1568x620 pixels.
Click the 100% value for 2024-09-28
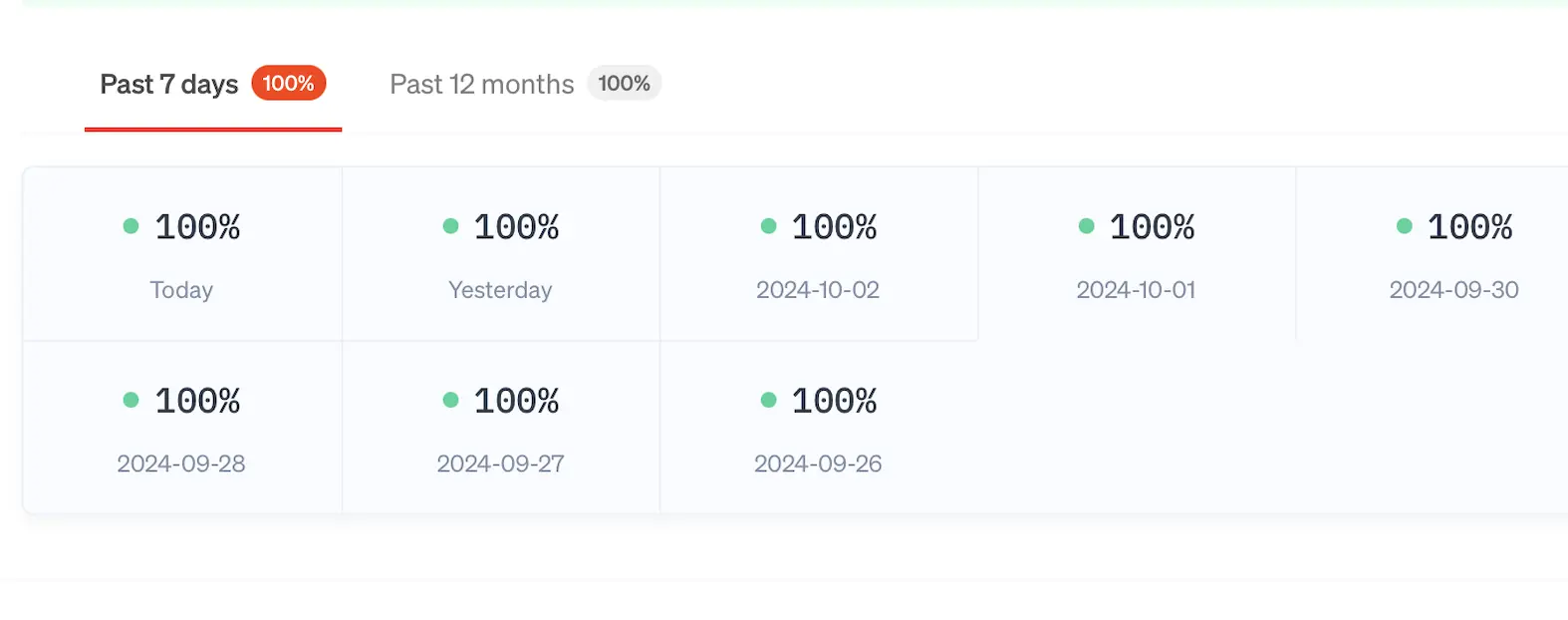pyautogui.click(x=197, y=400)
